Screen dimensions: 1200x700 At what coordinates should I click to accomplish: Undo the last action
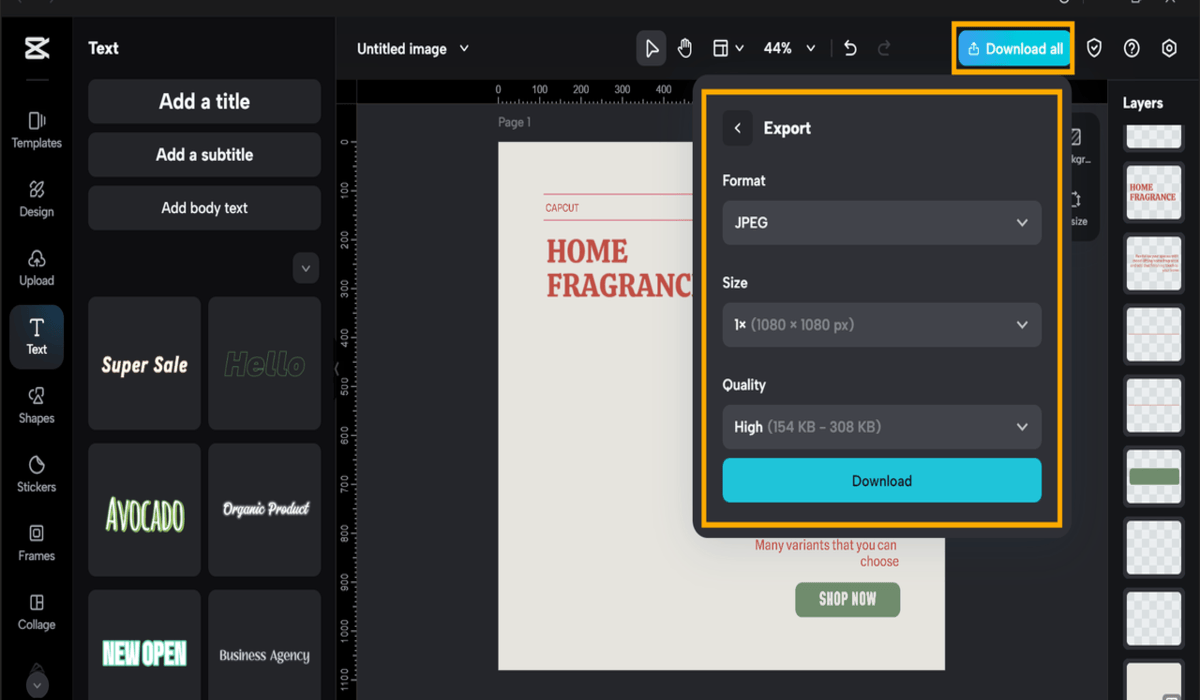(850, 48)
